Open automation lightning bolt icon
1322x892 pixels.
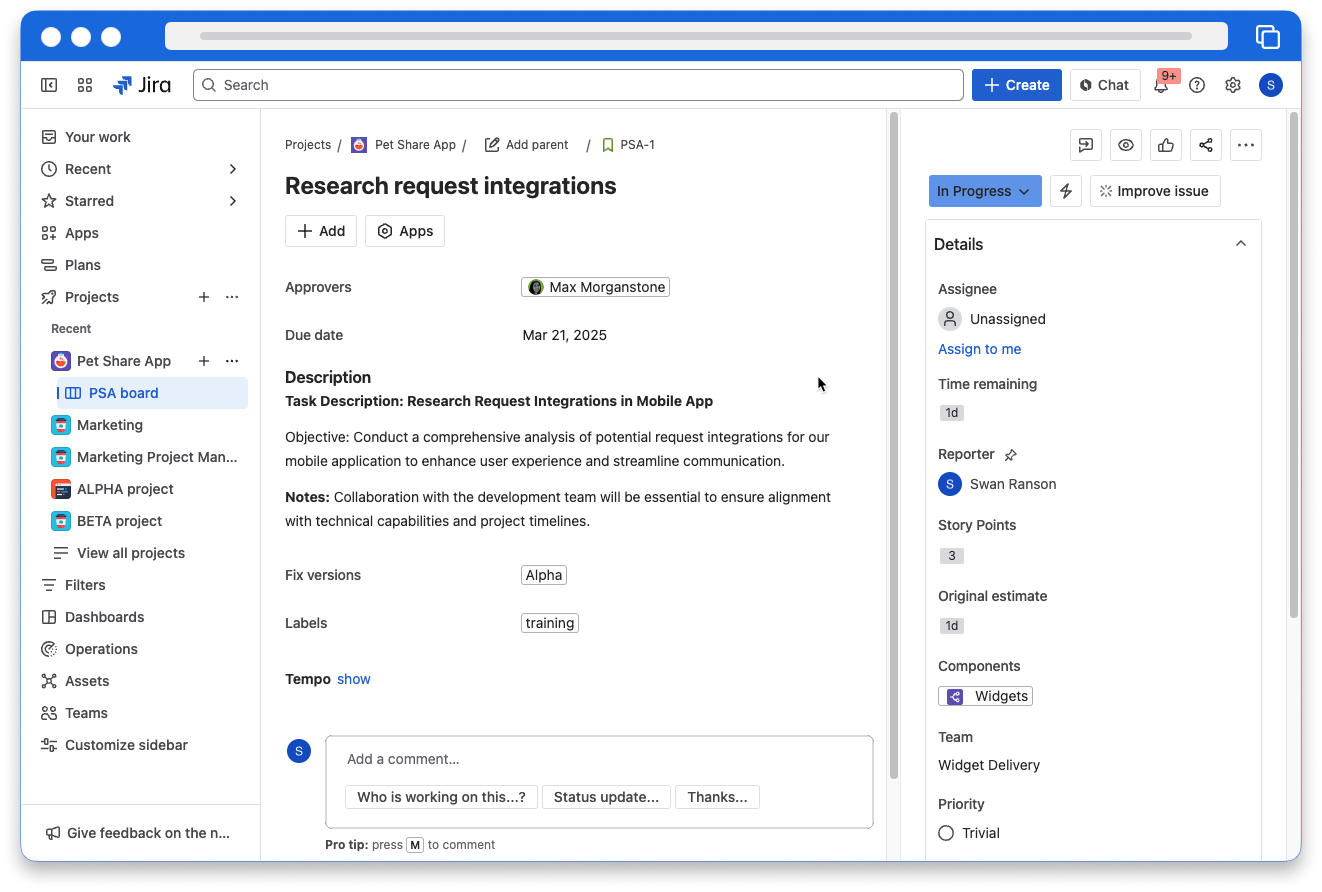click(x=1066, y=191)
